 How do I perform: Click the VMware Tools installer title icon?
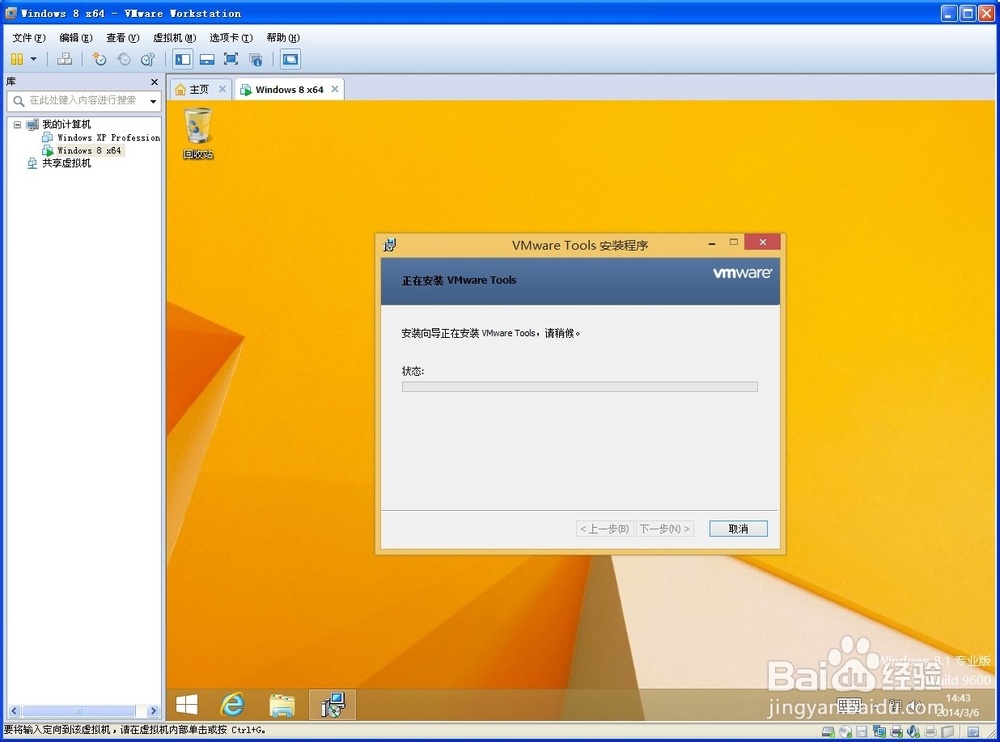[x=389, y=245]
